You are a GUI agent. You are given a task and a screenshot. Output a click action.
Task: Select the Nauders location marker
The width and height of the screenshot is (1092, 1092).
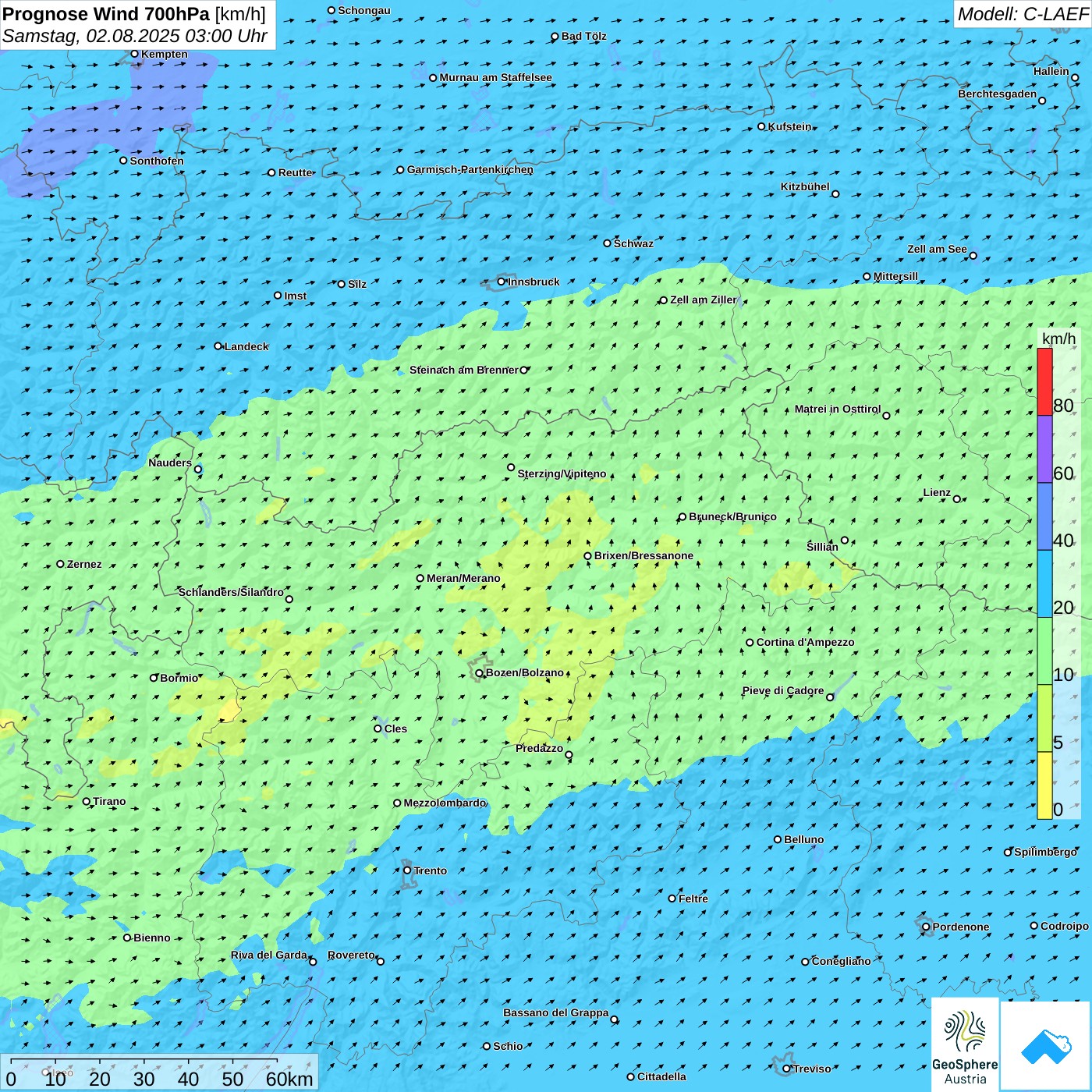coord(198,469)
